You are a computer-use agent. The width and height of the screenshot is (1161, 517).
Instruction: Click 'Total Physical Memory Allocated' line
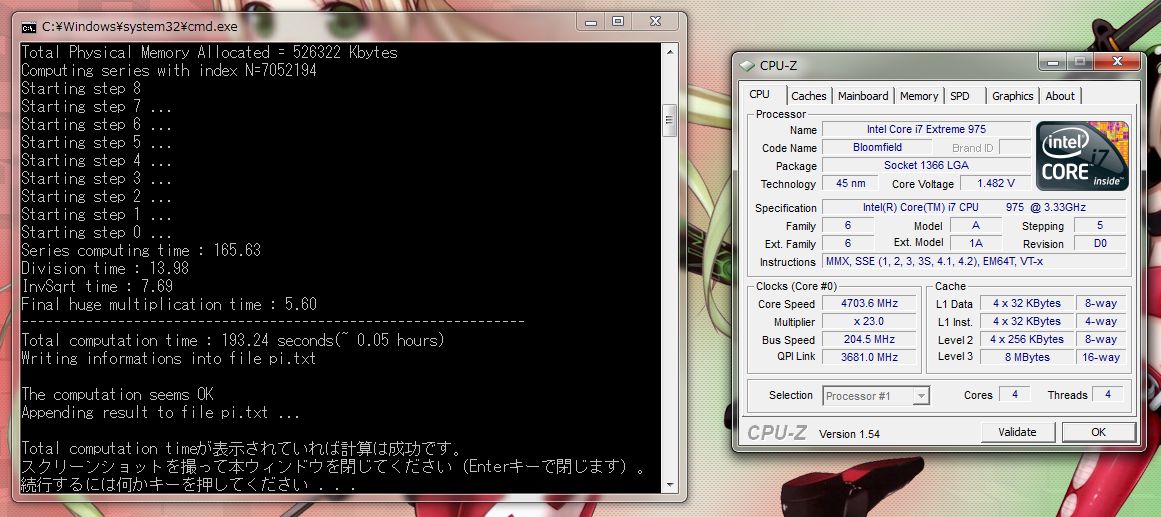tap(209, 53)
